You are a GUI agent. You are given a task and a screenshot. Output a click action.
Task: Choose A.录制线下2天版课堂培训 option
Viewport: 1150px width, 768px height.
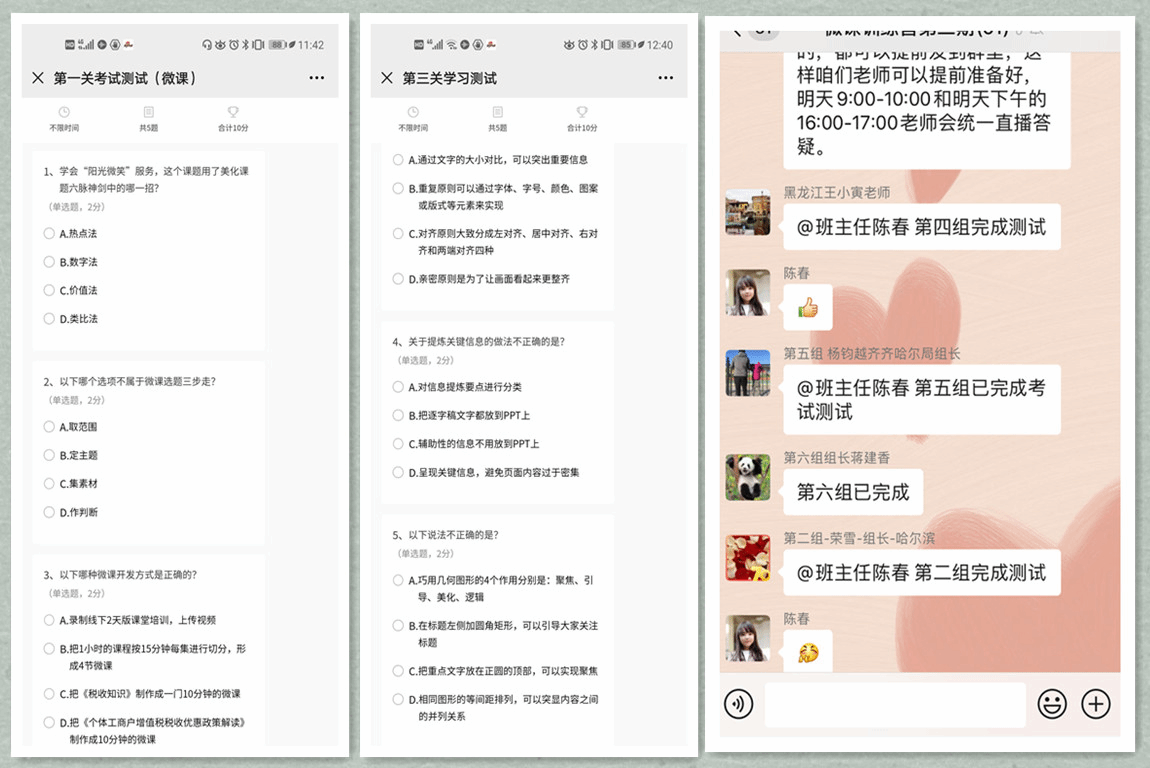tap(49, 620)
